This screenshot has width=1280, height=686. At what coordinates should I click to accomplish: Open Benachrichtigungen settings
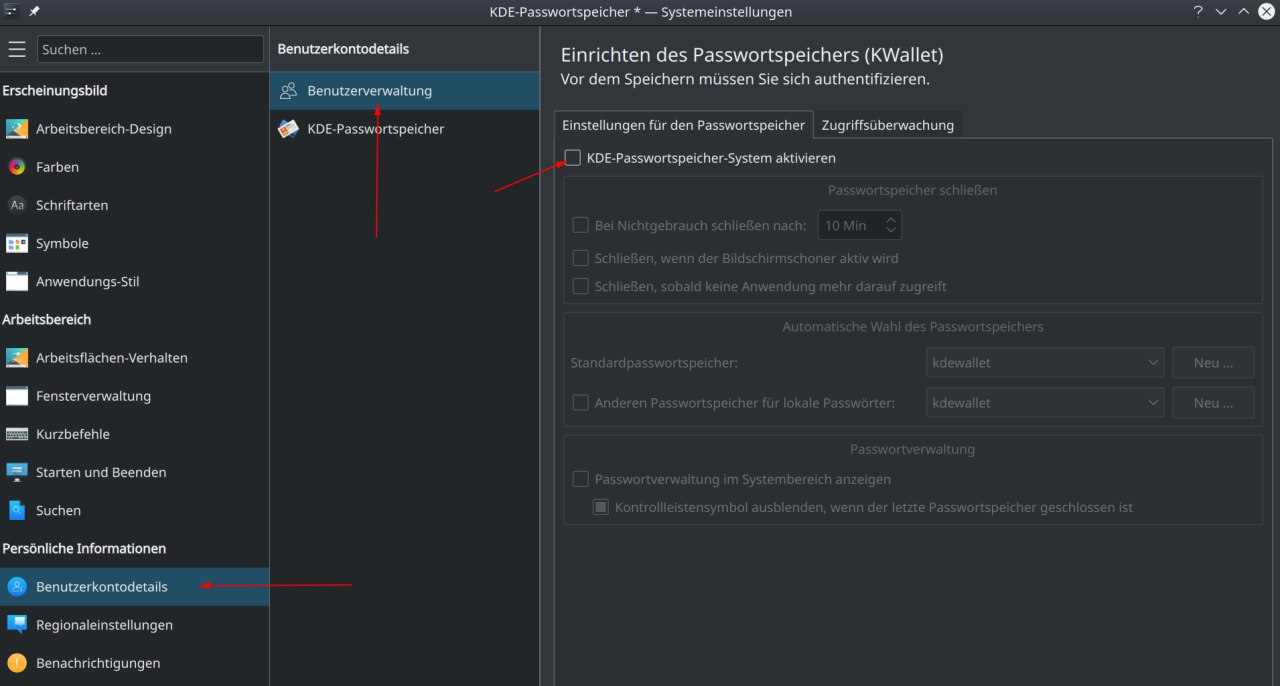pyautogui.click(x=134, y=663)
